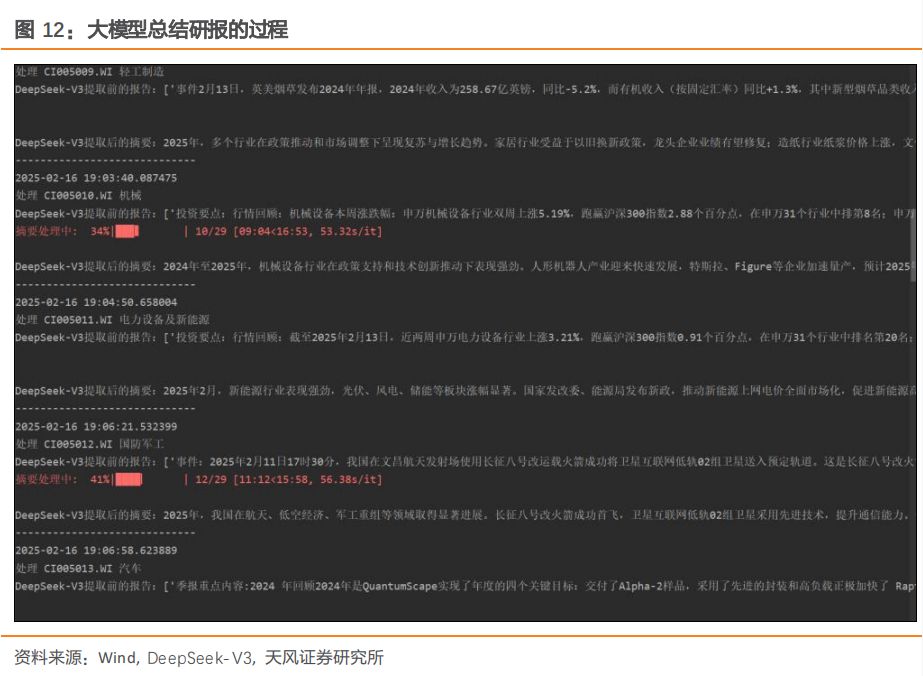The image size is (923, 676).
Task: Click the line '处理 CI005009.WI 轻工制造'
Action: click(90, 71)
